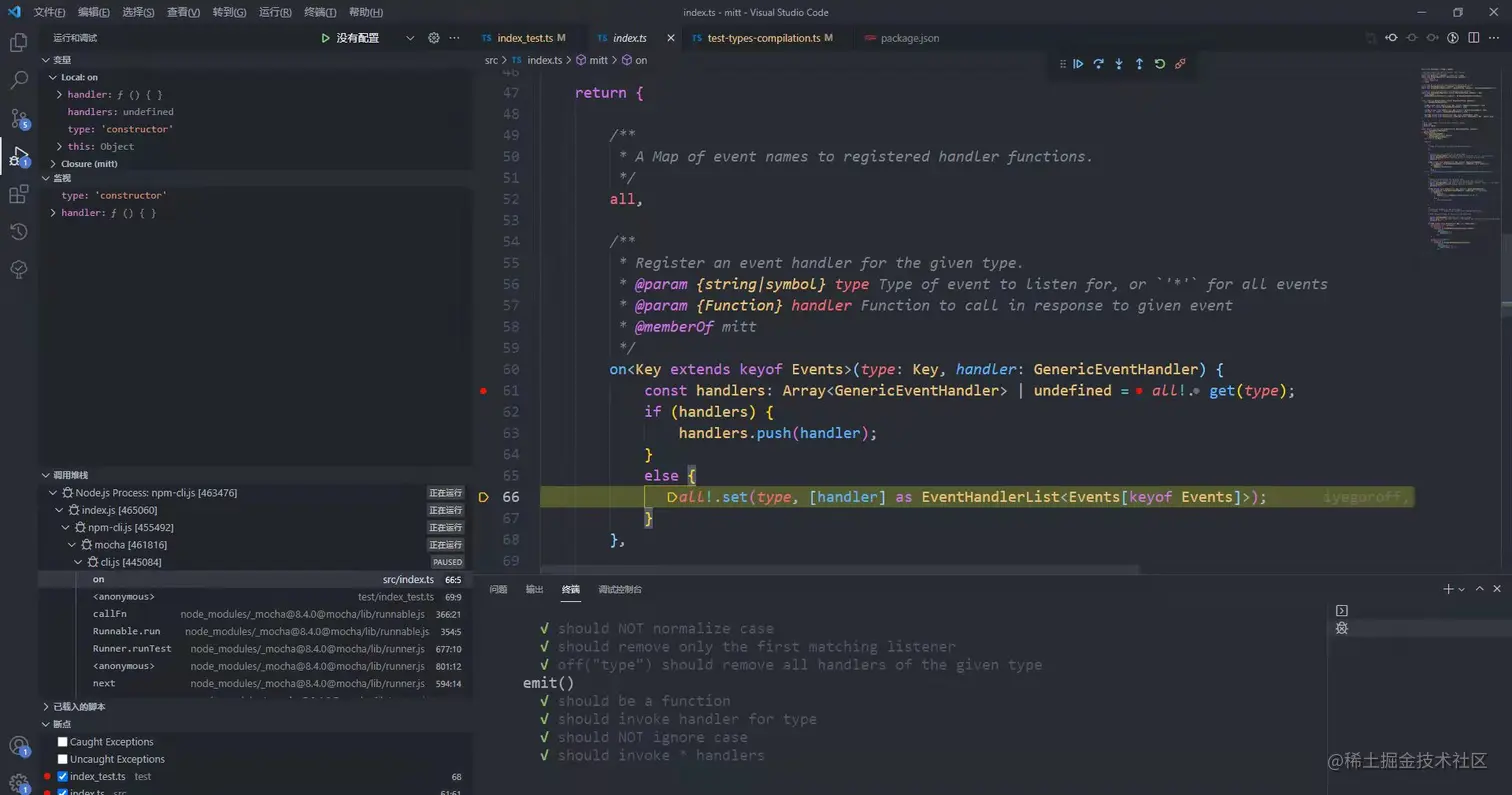This screenshot has height=795, width=1512.
Task: Collapse the mocha [461816] process node
Action: (x=72, y=545)
